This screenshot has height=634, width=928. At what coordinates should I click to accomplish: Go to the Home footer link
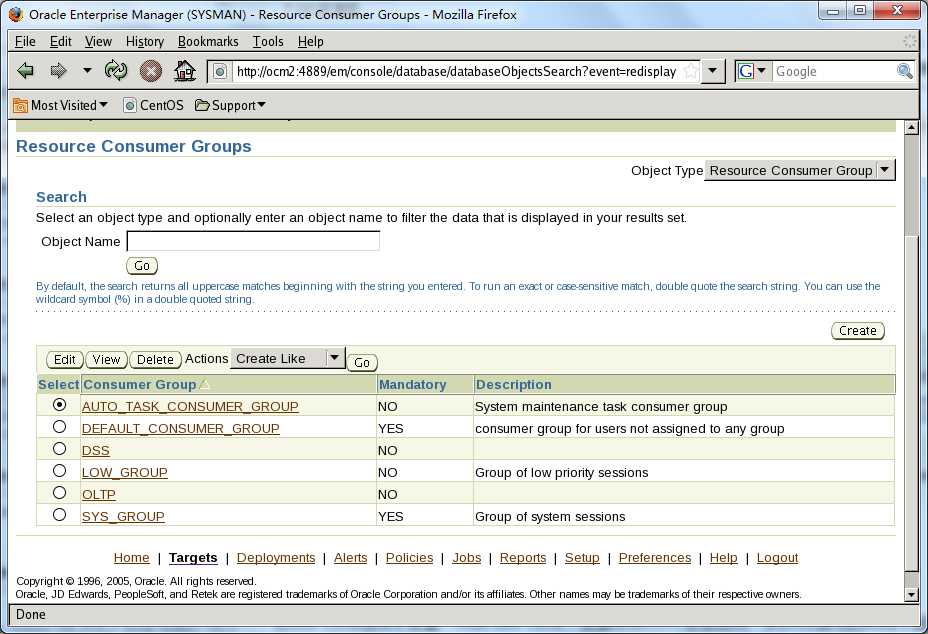pos(131,558)
